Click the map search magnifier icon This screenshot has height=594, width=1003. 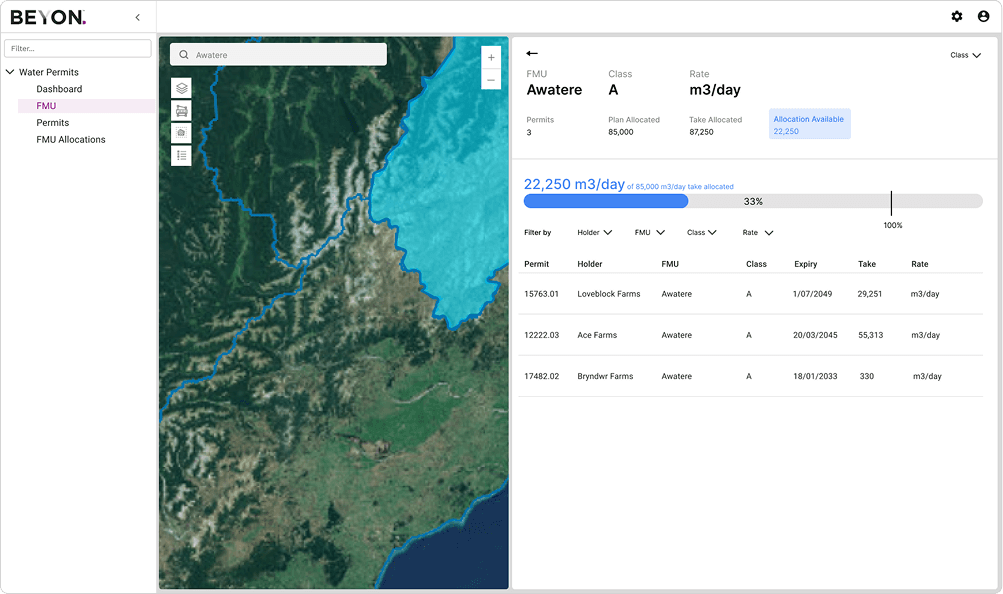pos(184,55)
